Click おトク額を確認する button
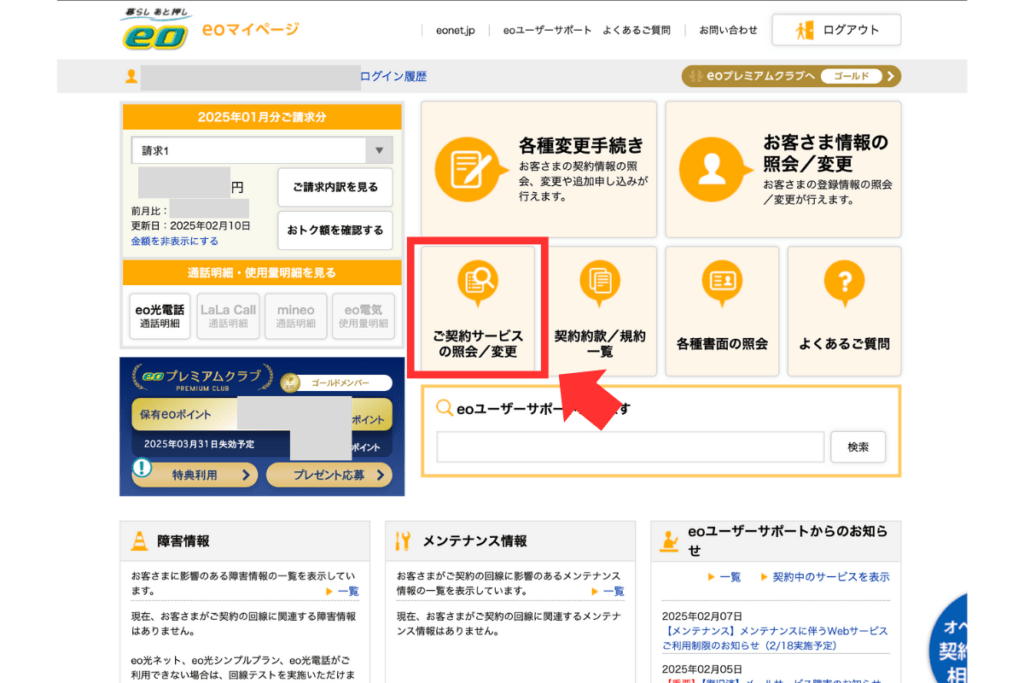 coord(335,230)
